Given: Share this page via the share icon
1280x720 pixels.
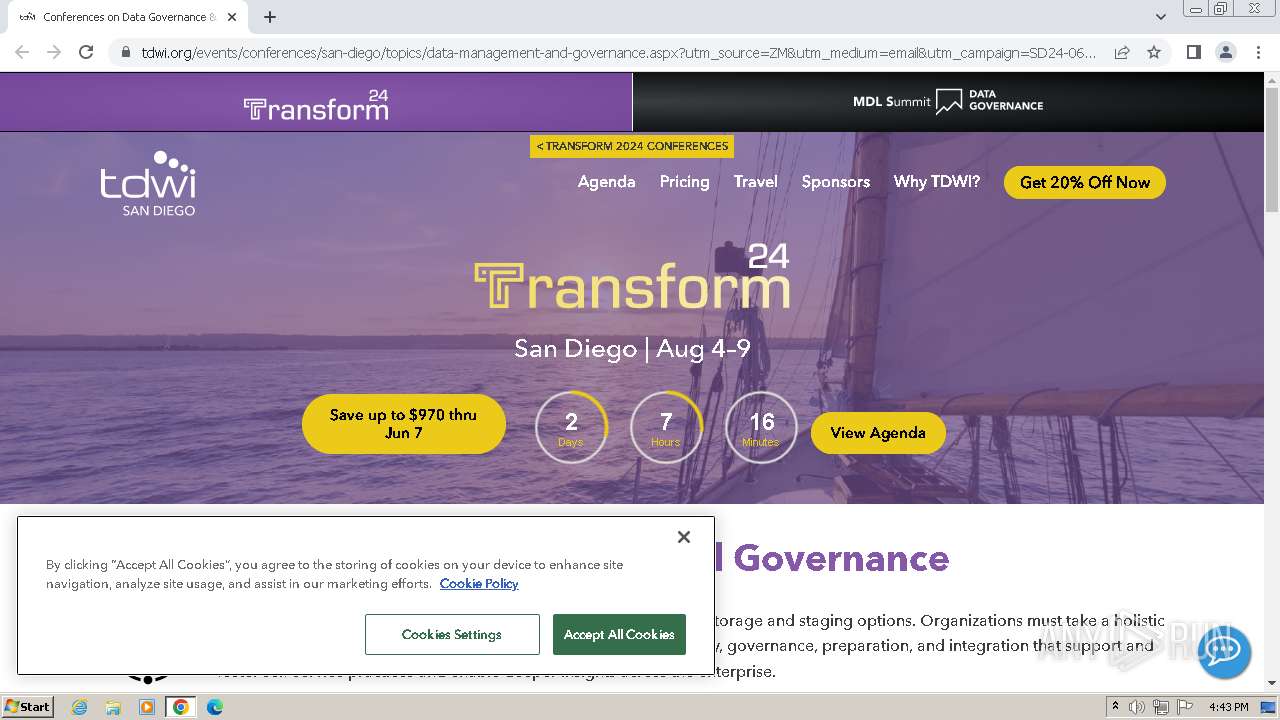Looking at the screenshot, I should click(1122, 52).
